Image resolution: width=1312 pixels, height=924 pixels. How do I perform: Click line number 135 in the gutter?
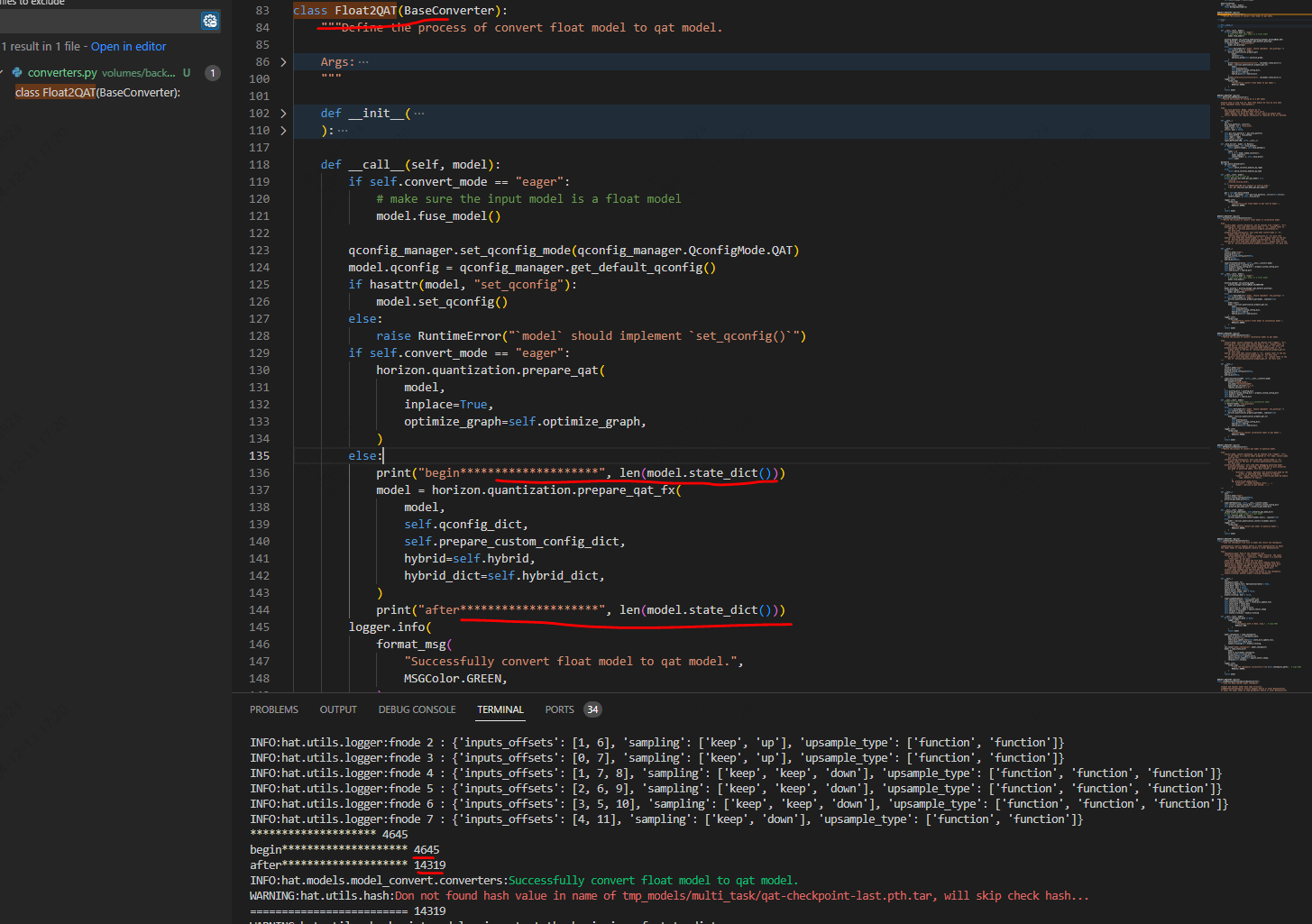pyautogui.click(x=260, y=456)
